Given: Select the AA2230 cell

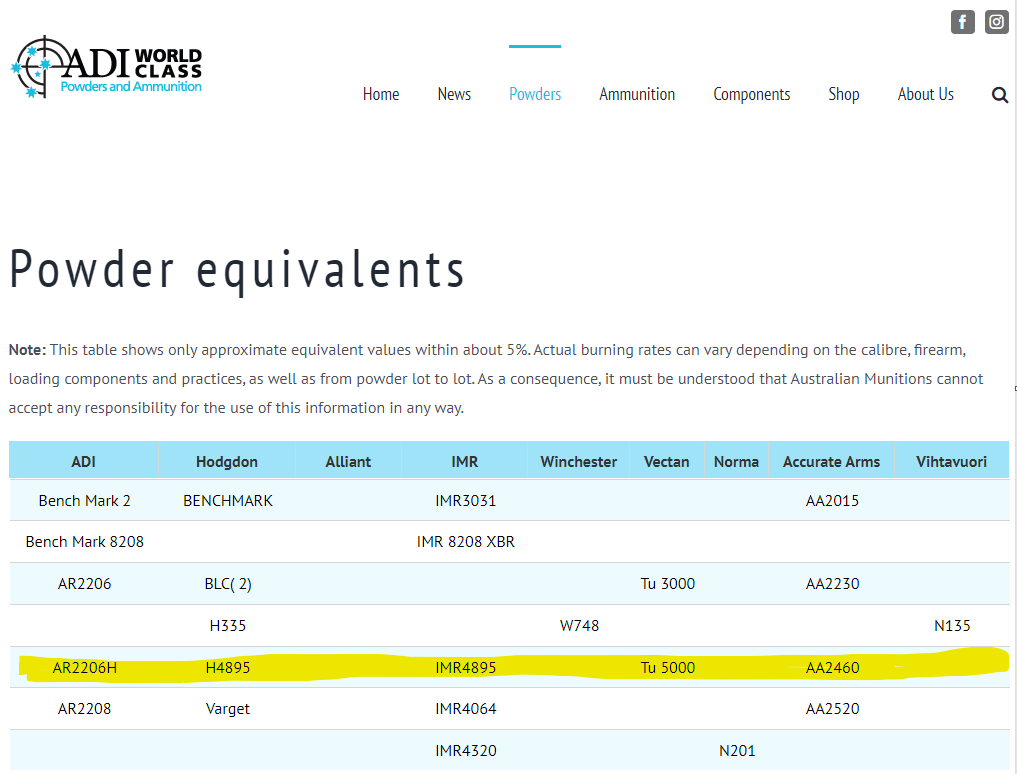Looking at the screenshot, I should point(832,584).
